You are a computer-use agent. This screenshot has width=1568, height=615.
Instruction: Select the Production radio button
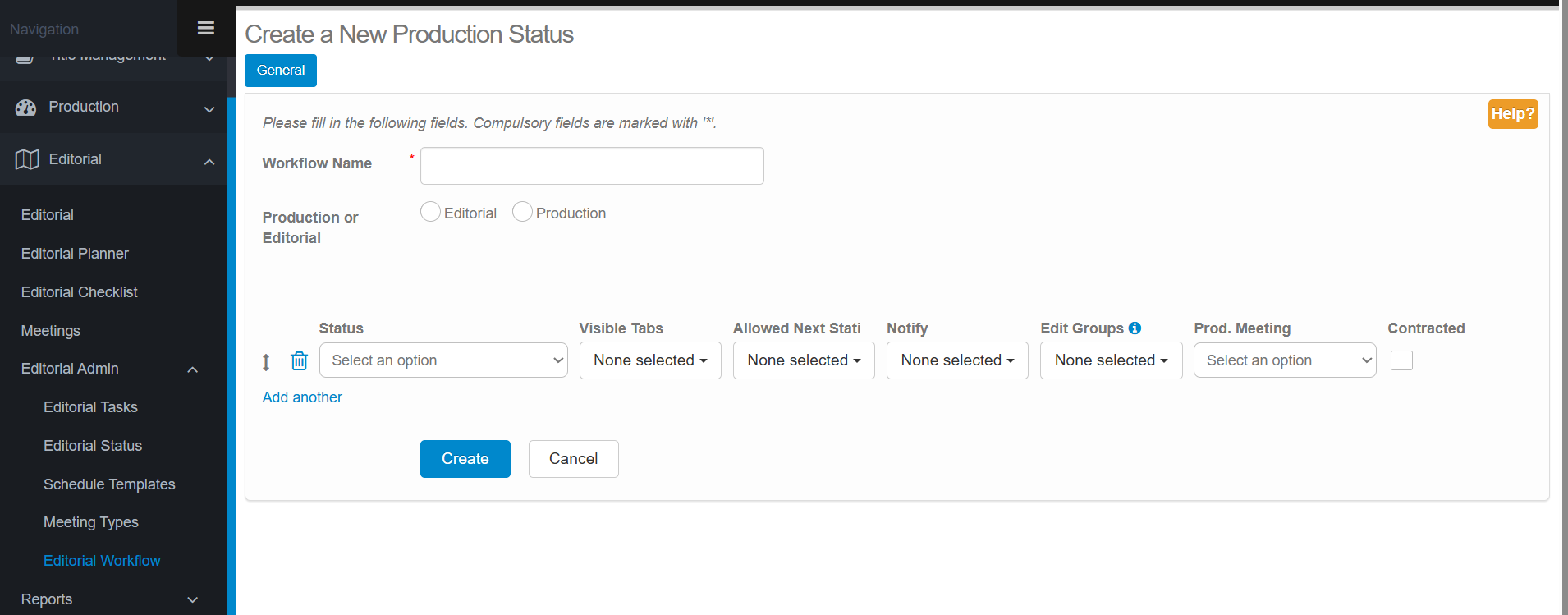(x=522, y=212)
